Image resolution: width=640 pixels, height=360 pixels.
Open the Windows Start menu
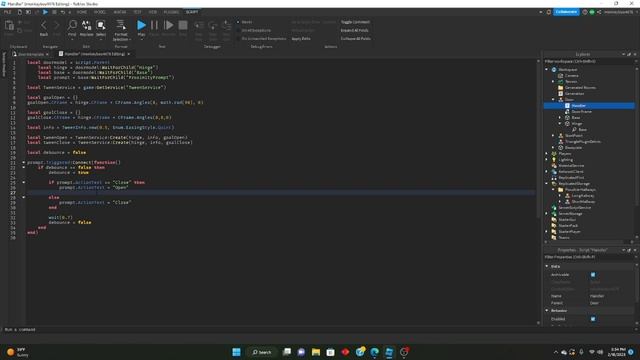236,352
